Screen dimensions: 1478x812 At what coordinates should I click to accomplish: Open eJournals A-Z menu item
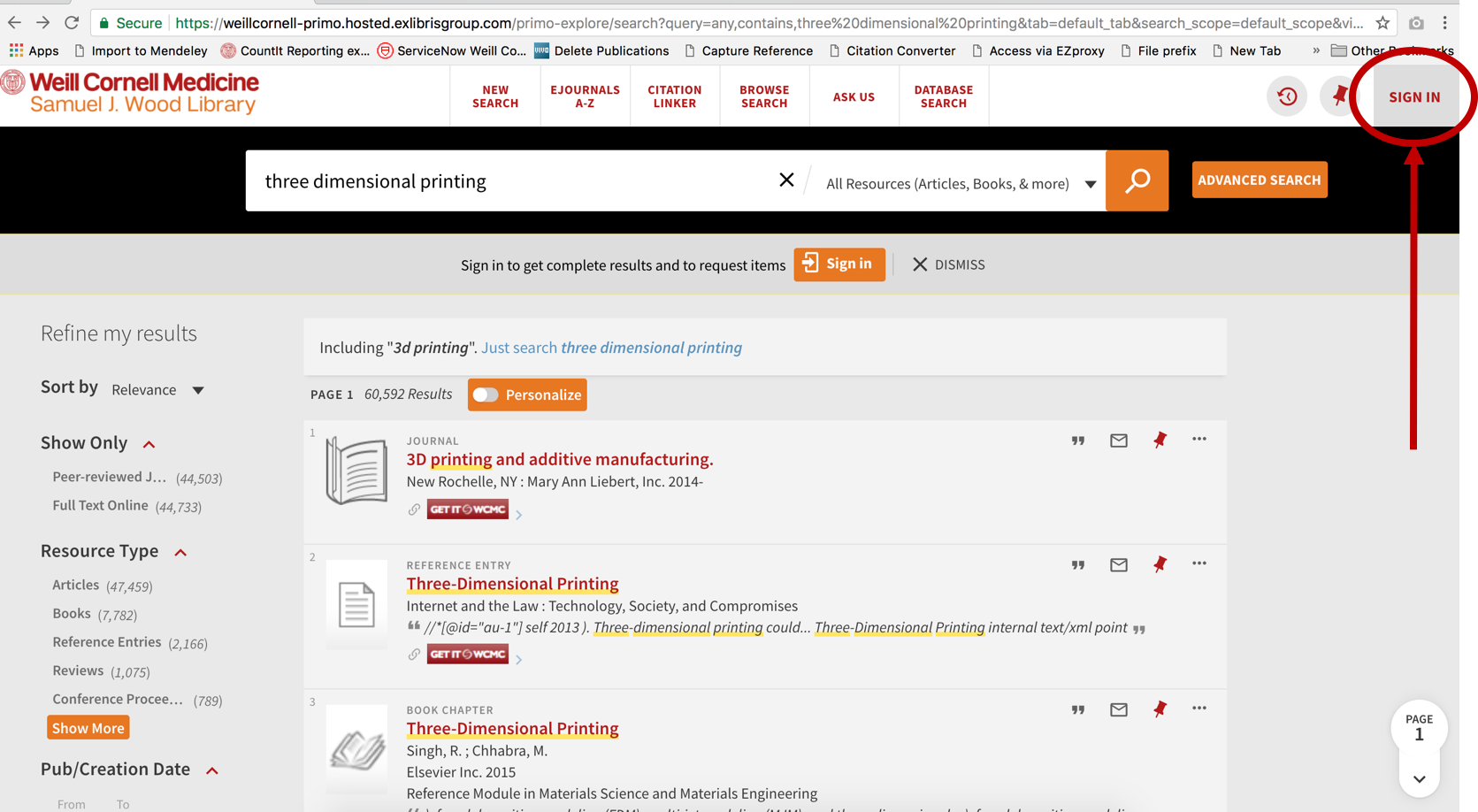click(585, 96)
